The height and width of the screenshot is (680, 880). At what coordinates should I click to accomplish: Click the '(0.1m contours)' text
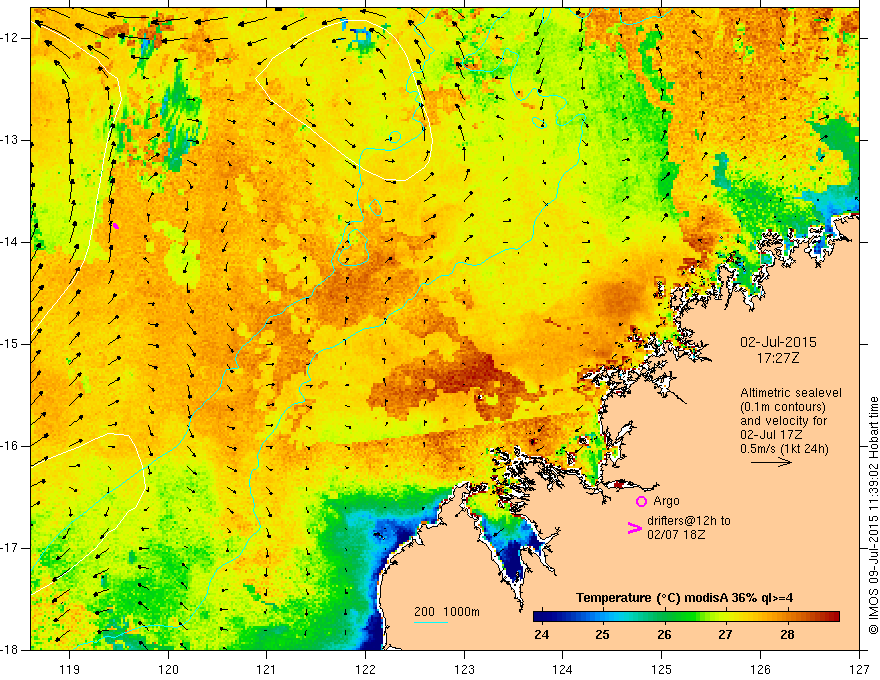tap(782, 407)
